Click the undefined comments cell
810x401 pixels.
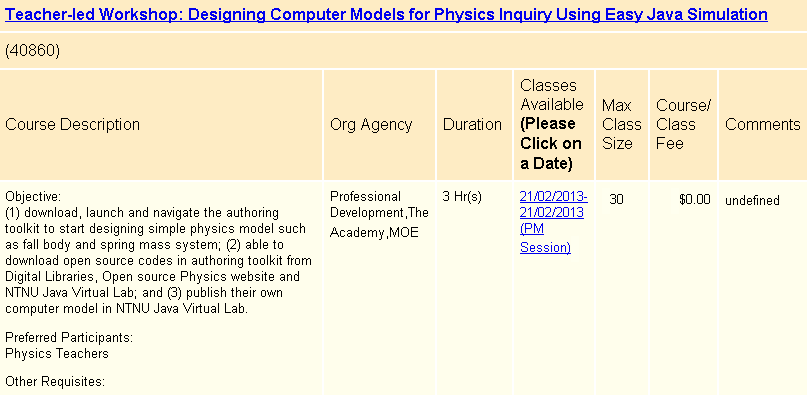pyautogui.click(x=752, y=200)
